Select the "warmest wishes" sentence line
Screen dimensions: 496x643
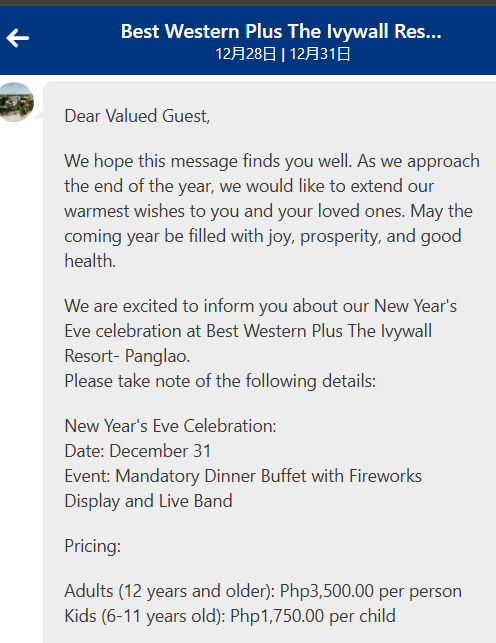(x=268, y=211)
